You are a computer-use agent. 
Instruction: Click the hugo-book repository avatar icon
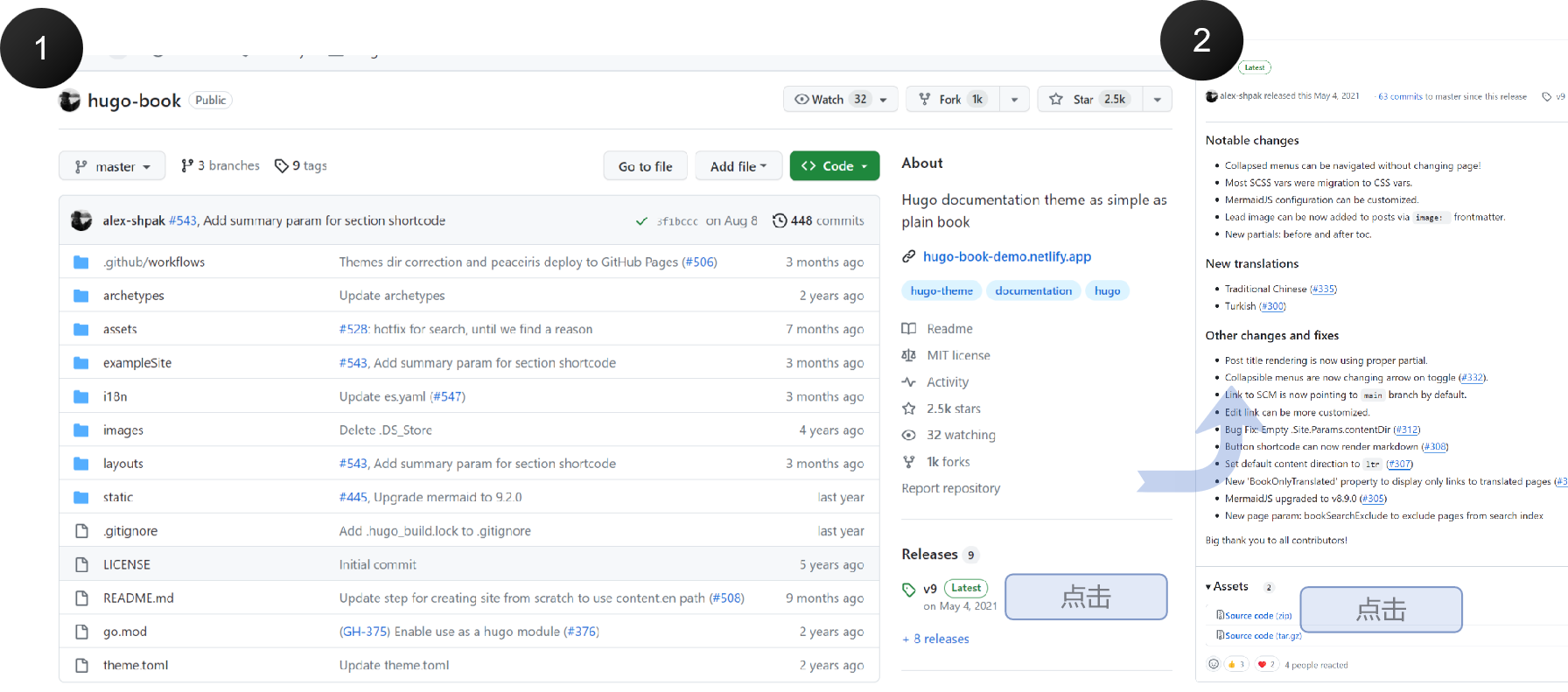tap(69, 101)
